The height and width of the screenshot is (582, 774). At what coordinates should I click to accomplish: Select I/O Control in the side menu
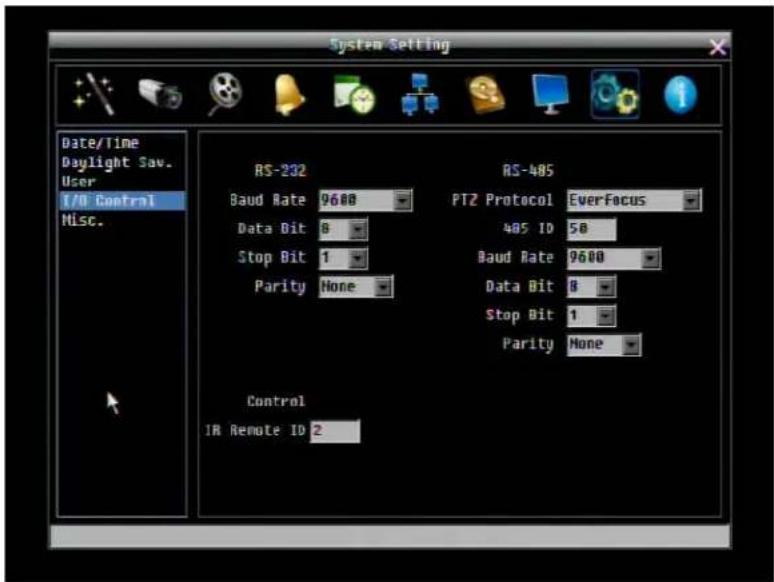pos(122,200)
